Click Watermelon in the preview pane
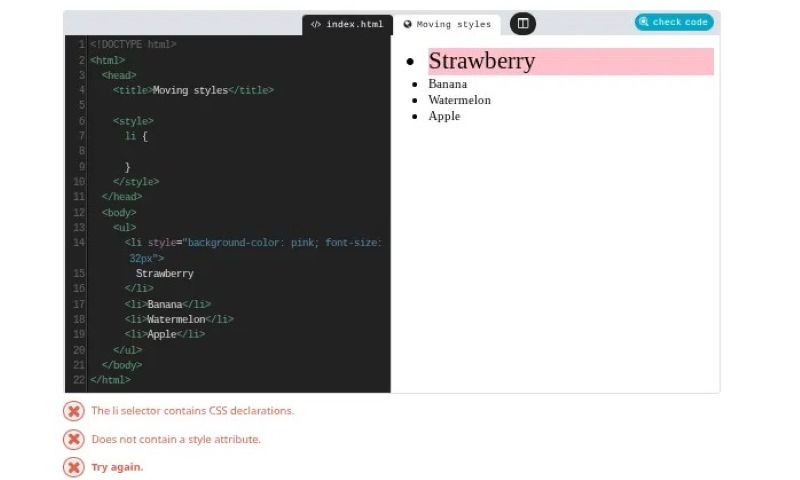Screen dimensions: 800x480 459,100
